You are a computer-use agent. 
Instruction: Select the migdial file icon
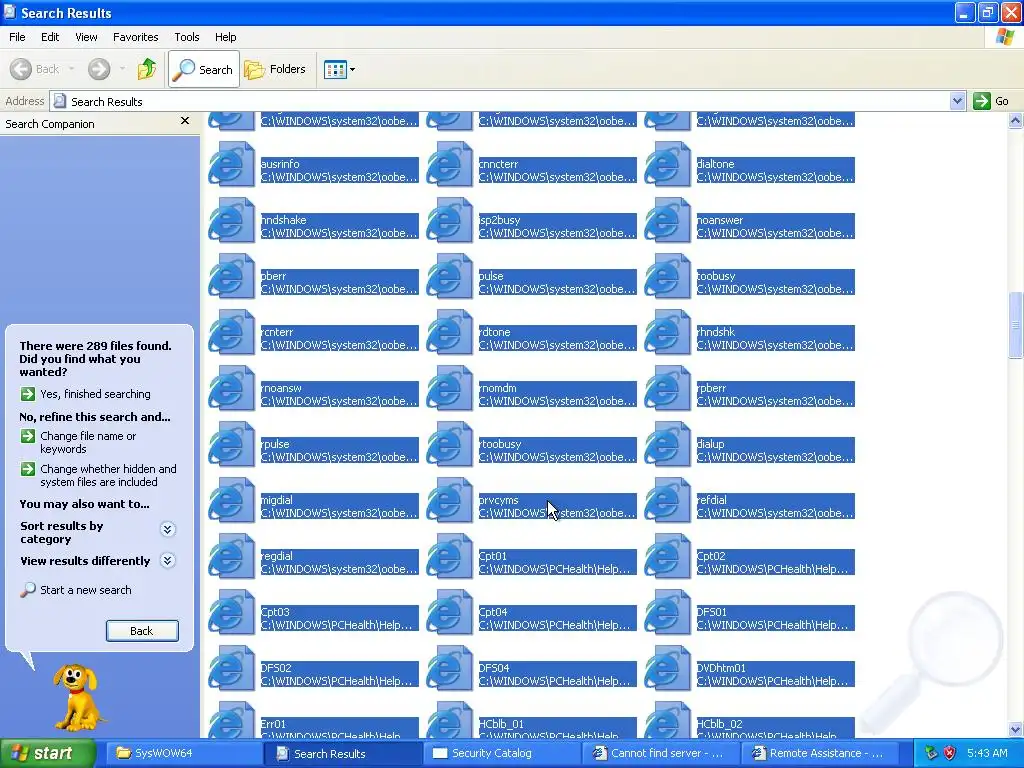coord(231,502)
